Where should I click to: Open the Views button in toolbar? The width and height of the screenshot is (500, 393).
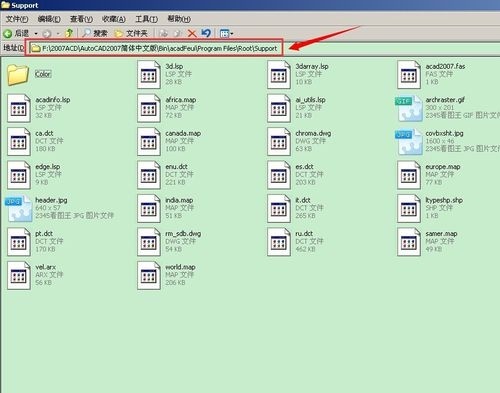pos(224,33)
